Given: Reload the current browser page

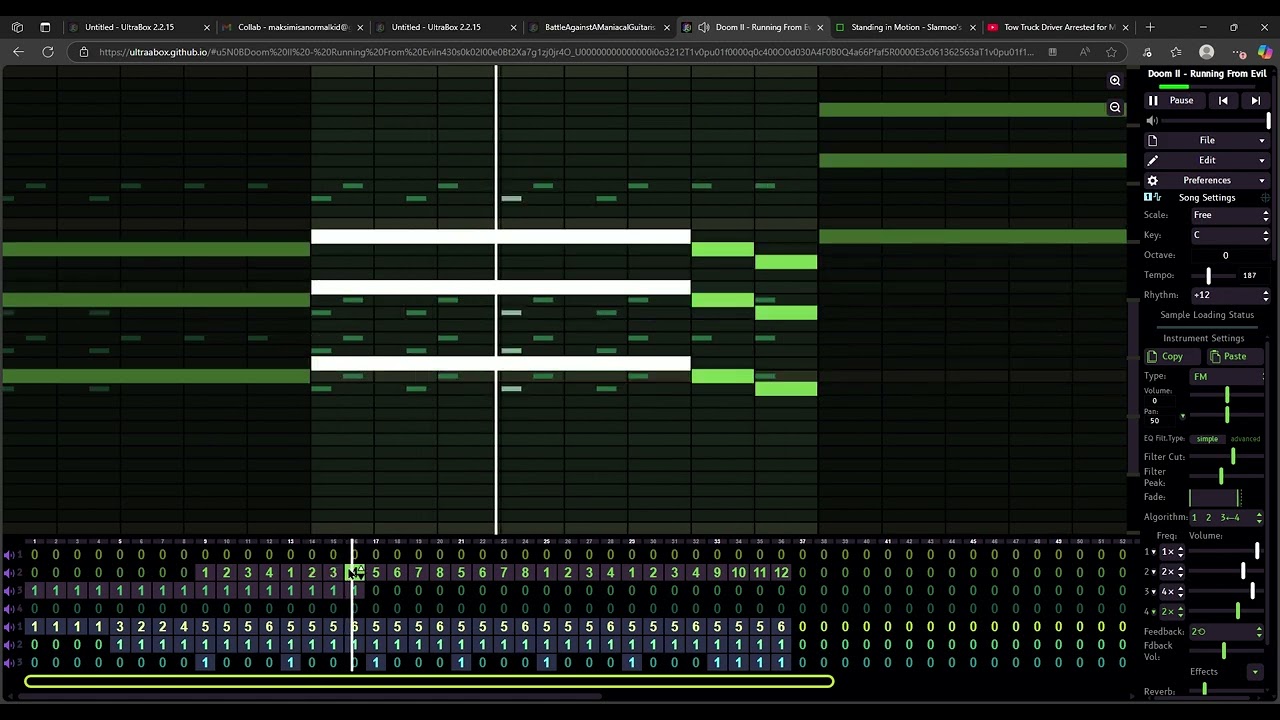Looking at the screenshot, I should [48, 52].
